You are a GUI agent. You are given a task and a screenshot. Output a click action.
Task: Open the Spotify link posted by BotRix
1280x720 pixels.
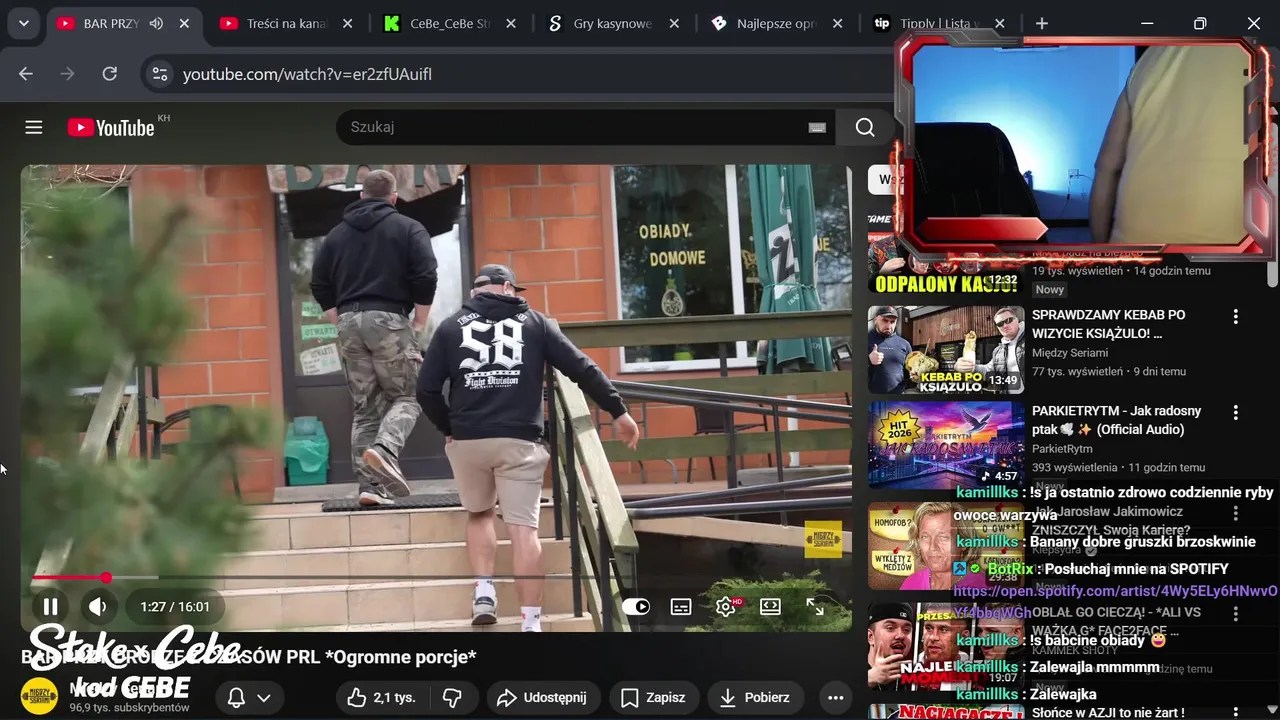1115,601
